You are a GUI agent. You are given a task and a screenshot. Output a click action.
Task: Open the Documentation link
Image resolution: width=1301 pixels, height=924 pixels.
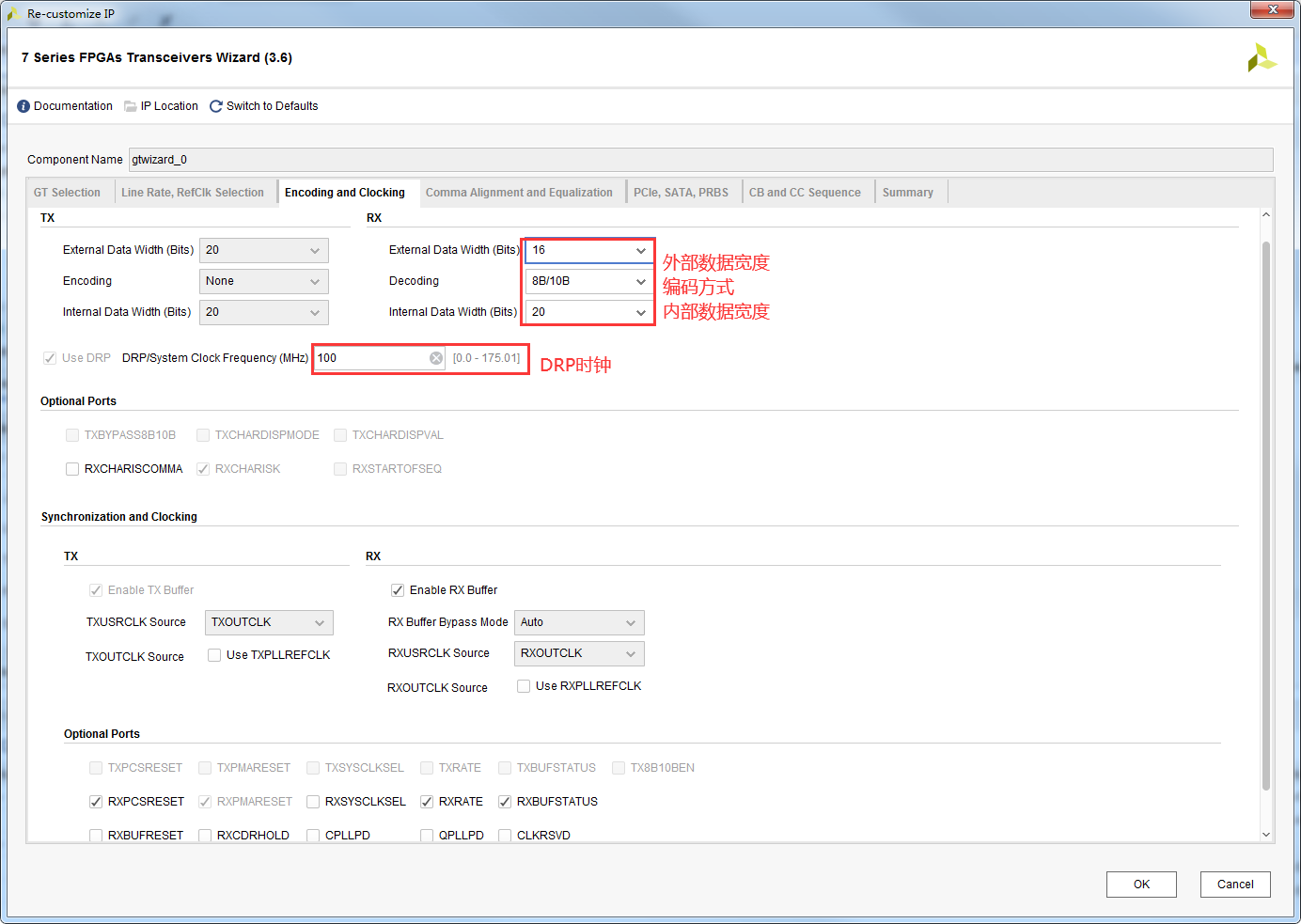click(x=73, y=106)
